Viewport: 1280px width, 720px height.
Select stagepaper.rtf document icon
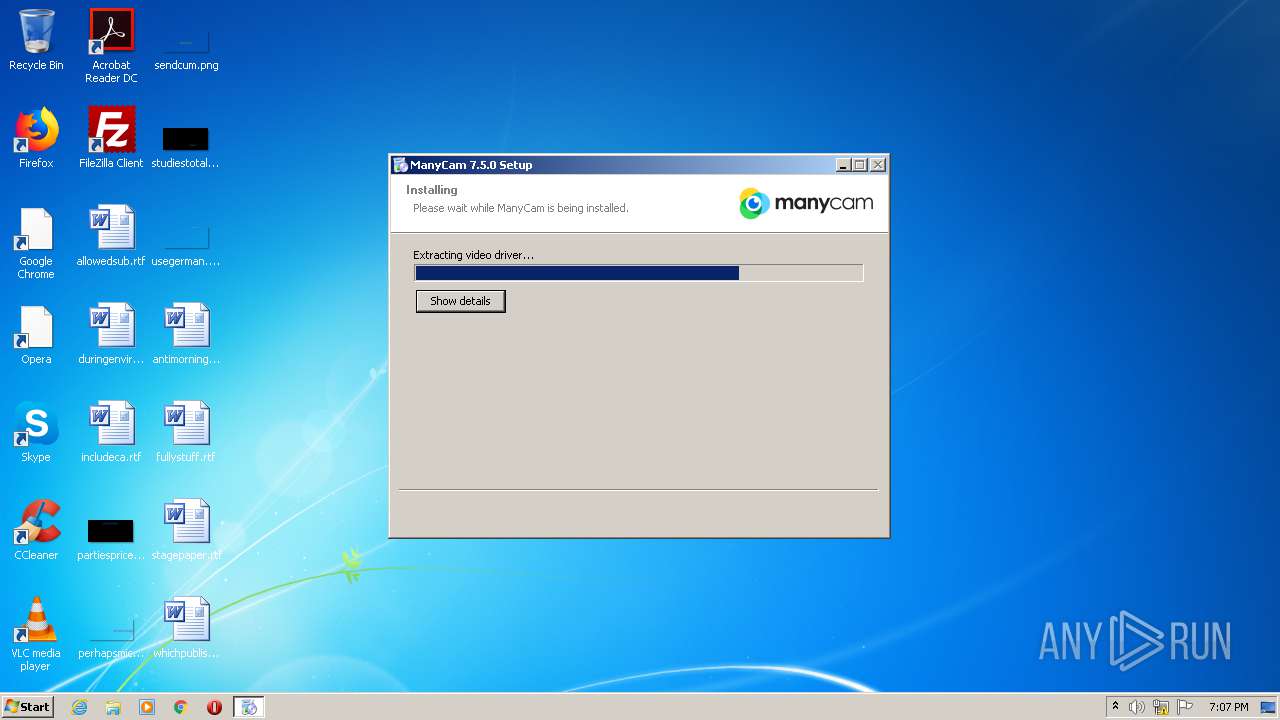186,530
